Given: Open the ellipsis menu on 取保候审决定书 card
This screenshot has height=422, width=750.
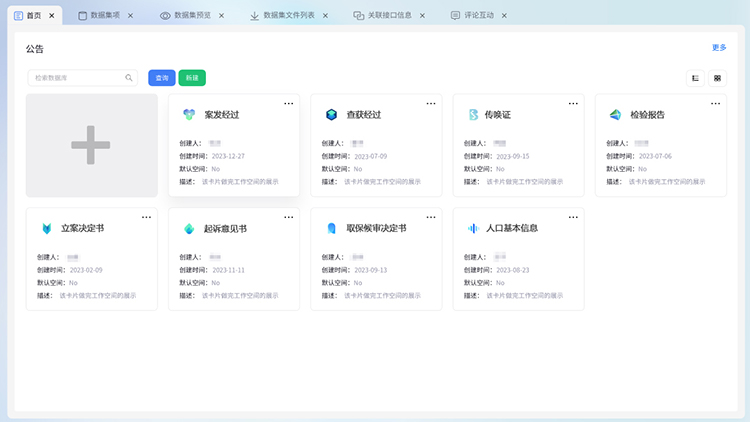Looking at the screenshot, I should coord(431,217).
